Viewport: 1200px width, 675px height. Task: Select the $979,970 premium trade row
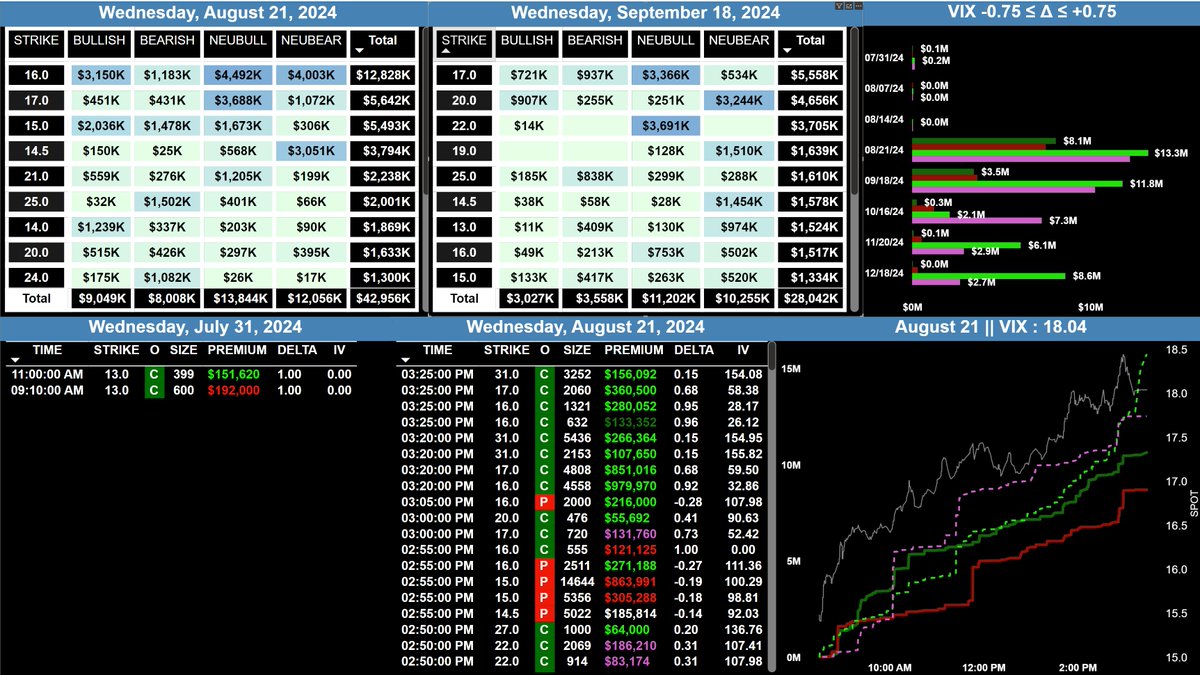(581, 486)
